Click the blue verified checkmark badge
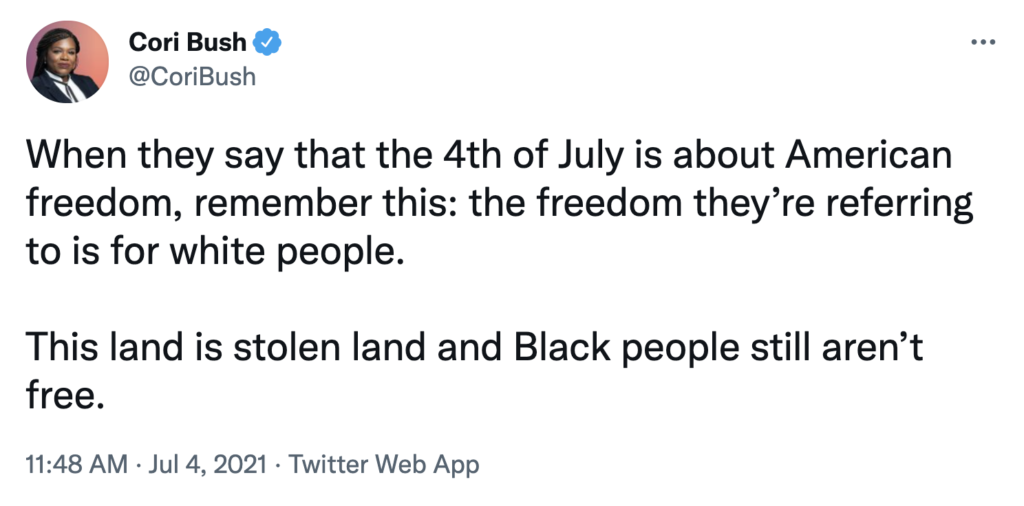The width and height of the screenshot is (1024, 506). click(x=268, y=43)
